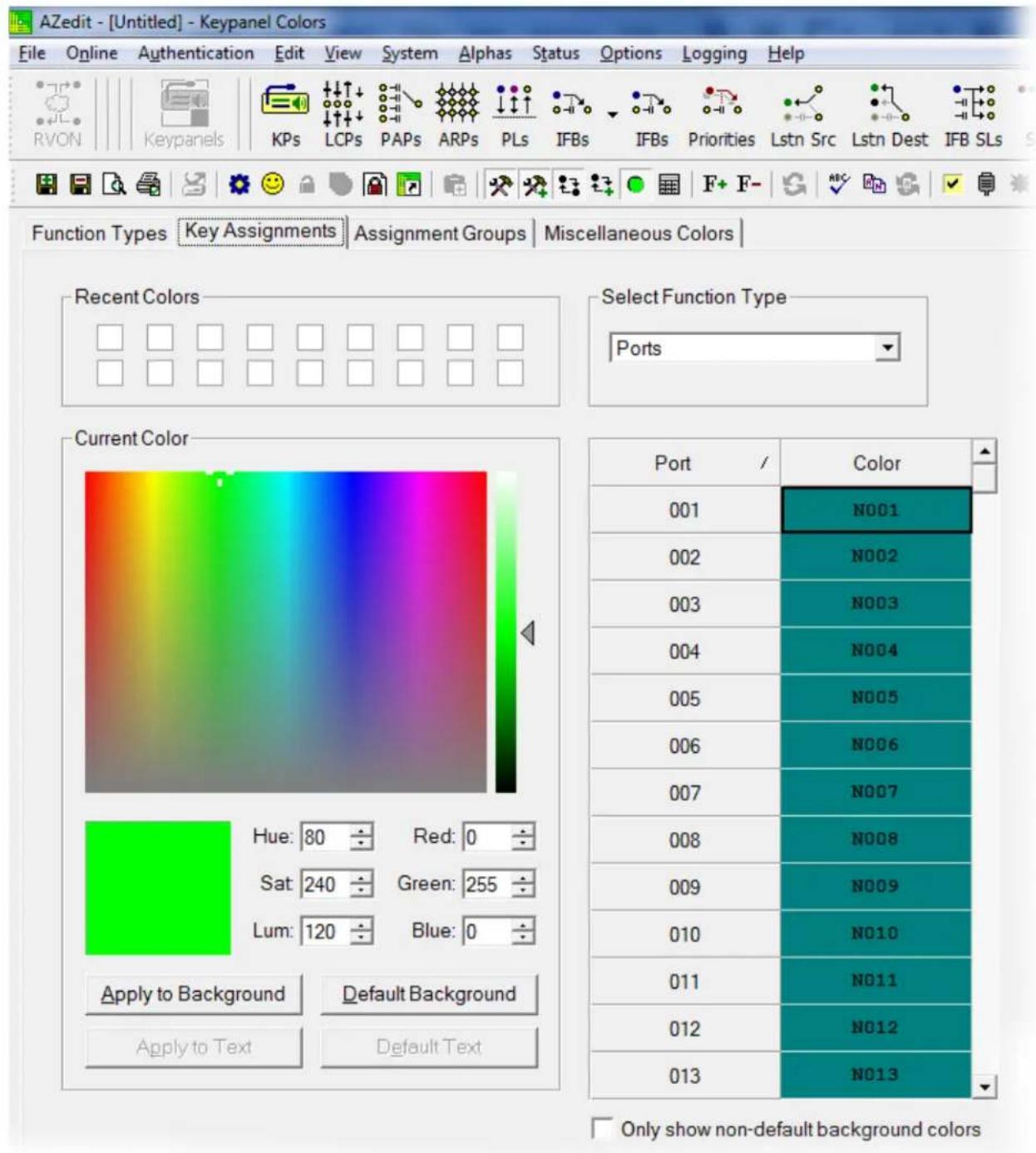The height and width of the screenshot is (1153, 1036).
Task: Open the File menu
Action: (32, 53)
